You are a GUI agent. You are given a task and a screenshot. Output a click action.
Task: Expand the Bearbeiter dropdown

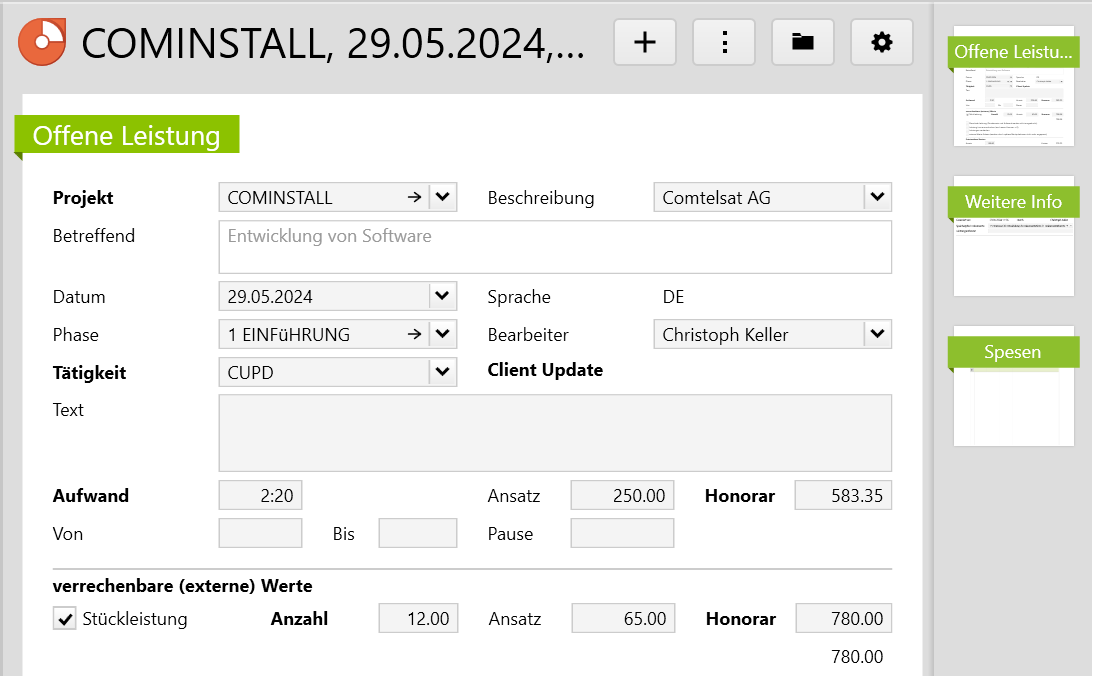click(x=877, y=335)
